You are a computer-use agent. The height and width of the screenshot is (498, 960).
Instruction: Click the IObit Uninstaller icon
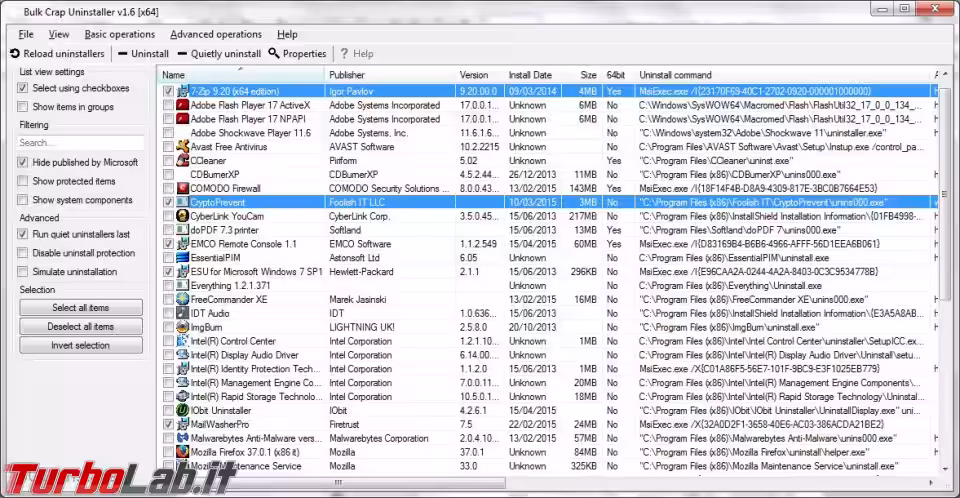[x=182, y=410]
